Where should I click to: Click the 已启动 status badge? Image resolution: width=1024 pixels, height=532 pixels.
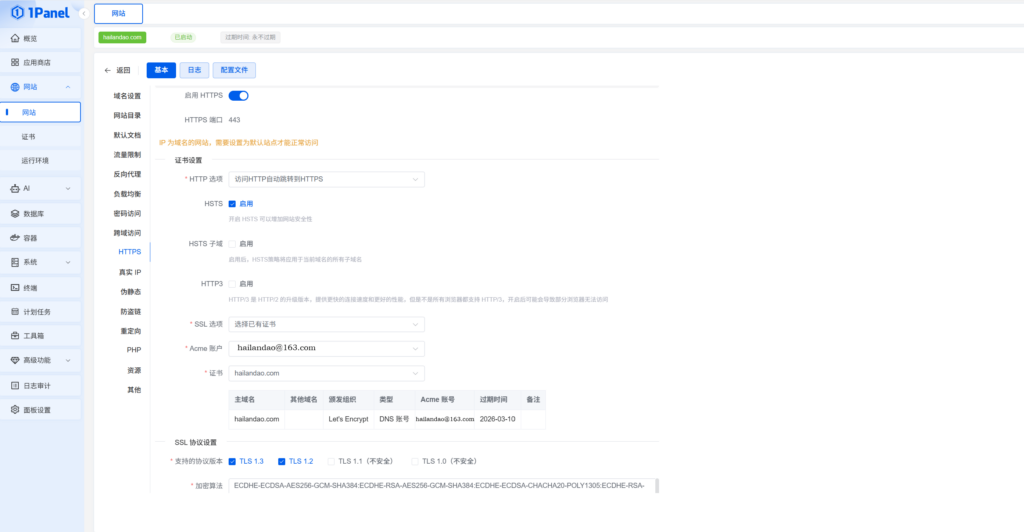183,37
